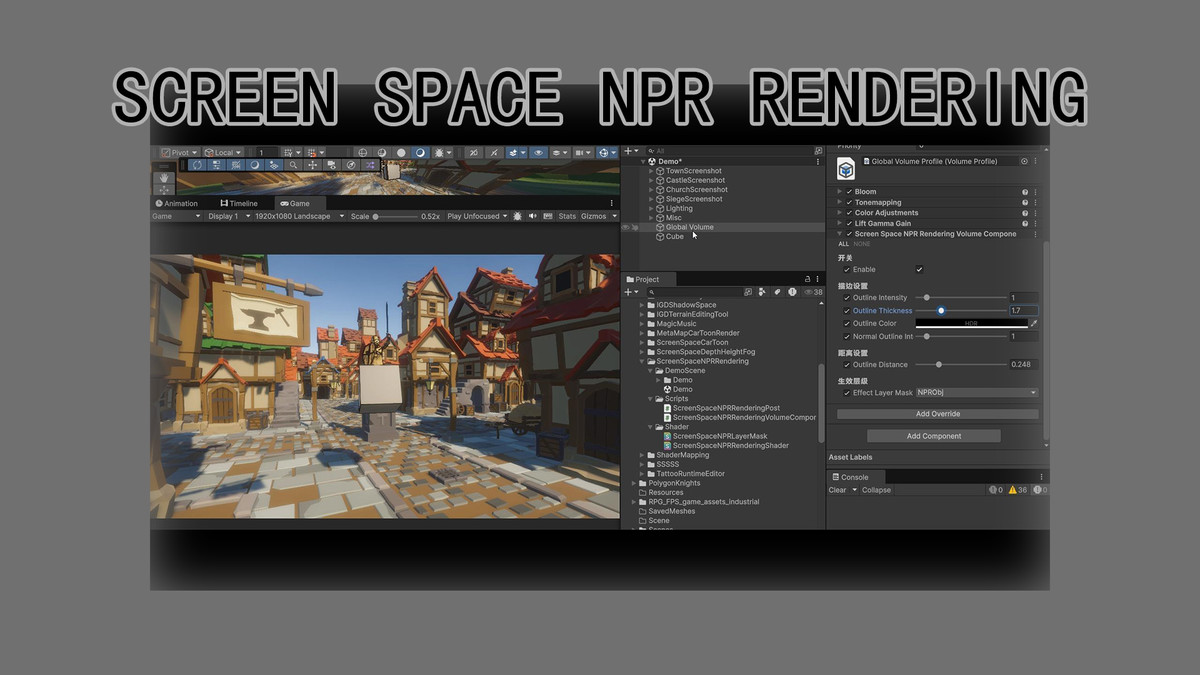Expand the PolygonKnights folder
Image resolution: width=1200 pixels, height=675 pixels.
(x=635, y=483)
